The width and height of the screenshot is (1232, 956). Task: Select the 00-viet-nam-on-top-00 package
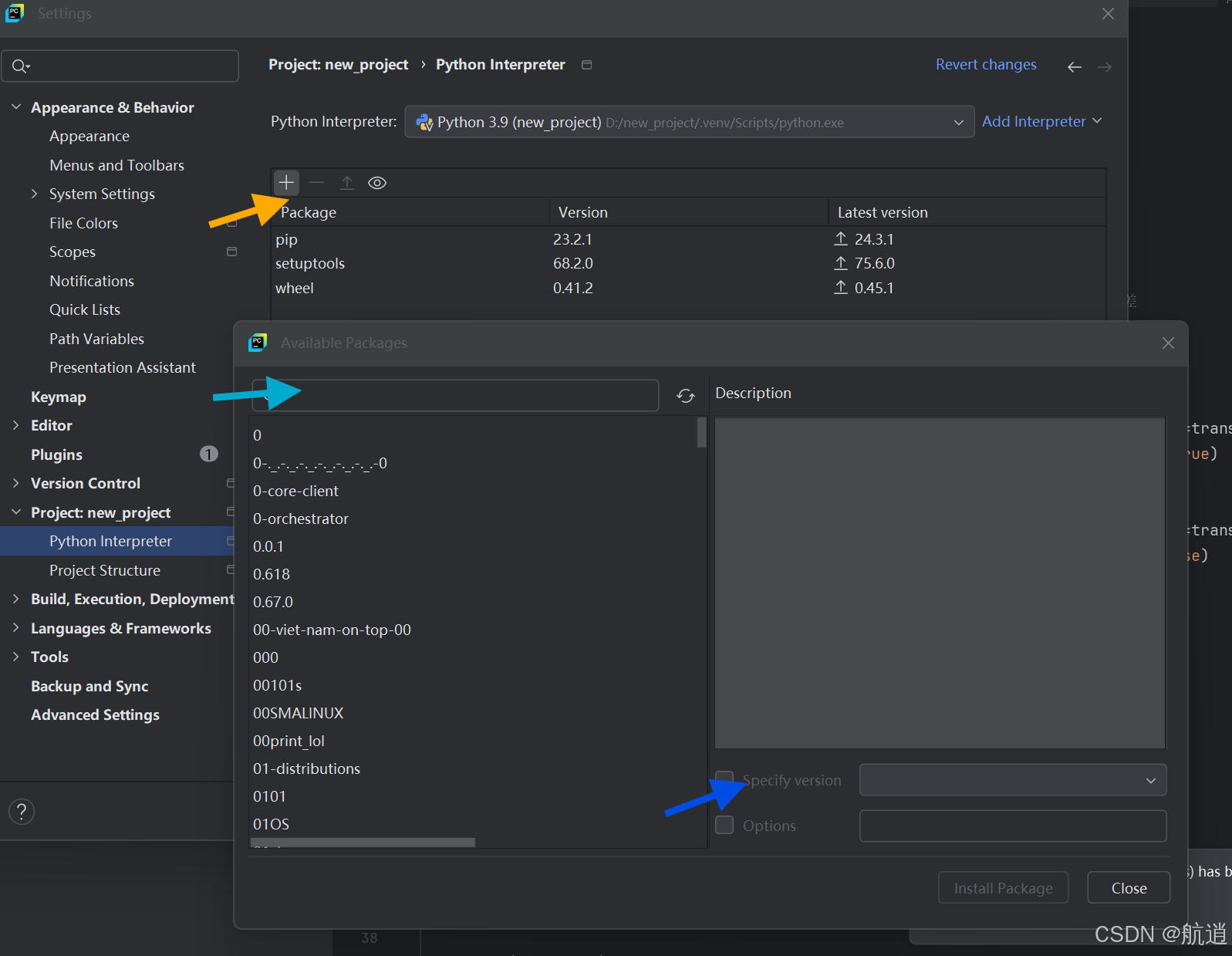(332, 630)
